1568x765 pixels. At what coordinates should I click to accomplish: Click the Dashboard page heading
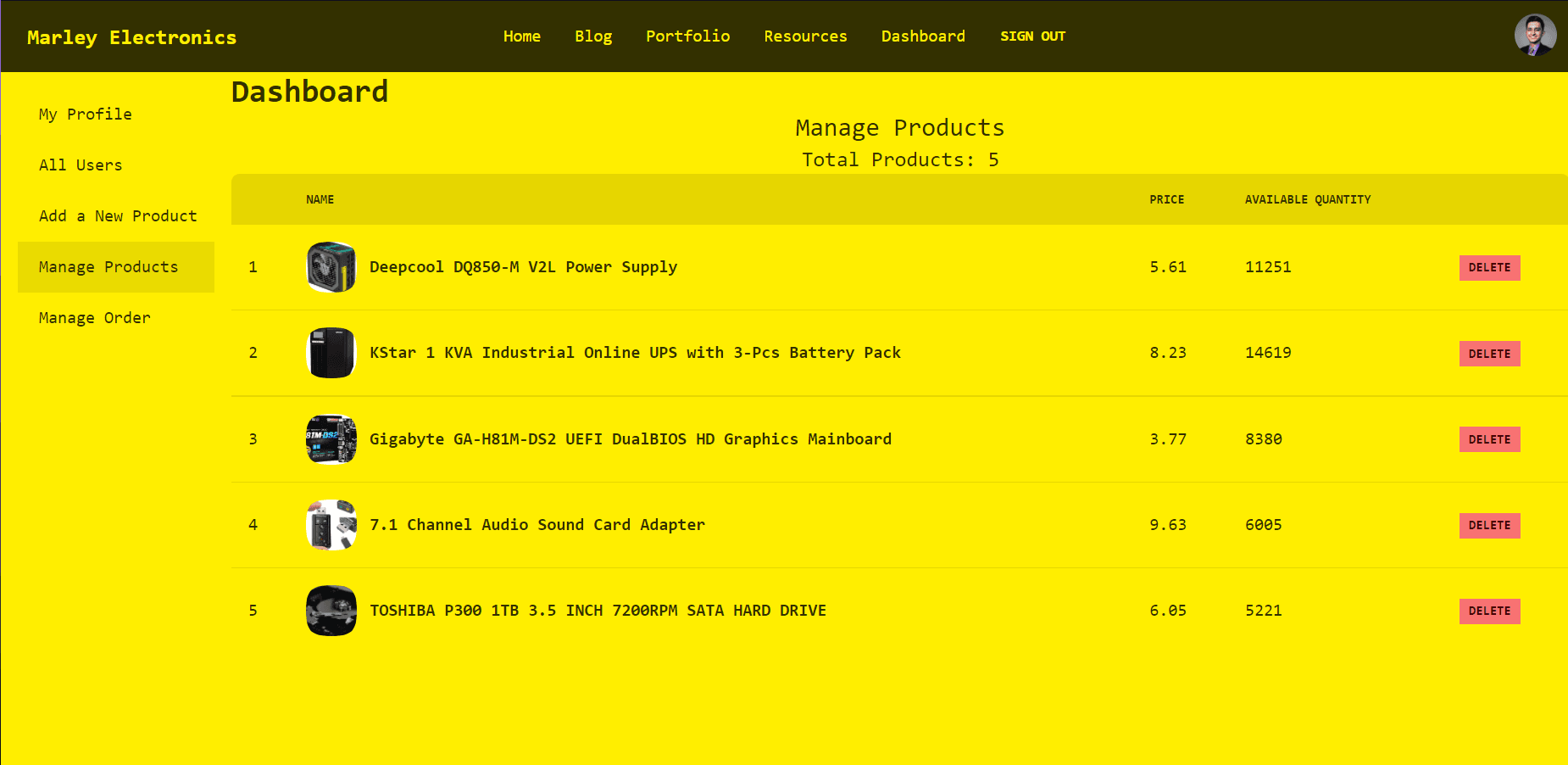coord(310,92)
